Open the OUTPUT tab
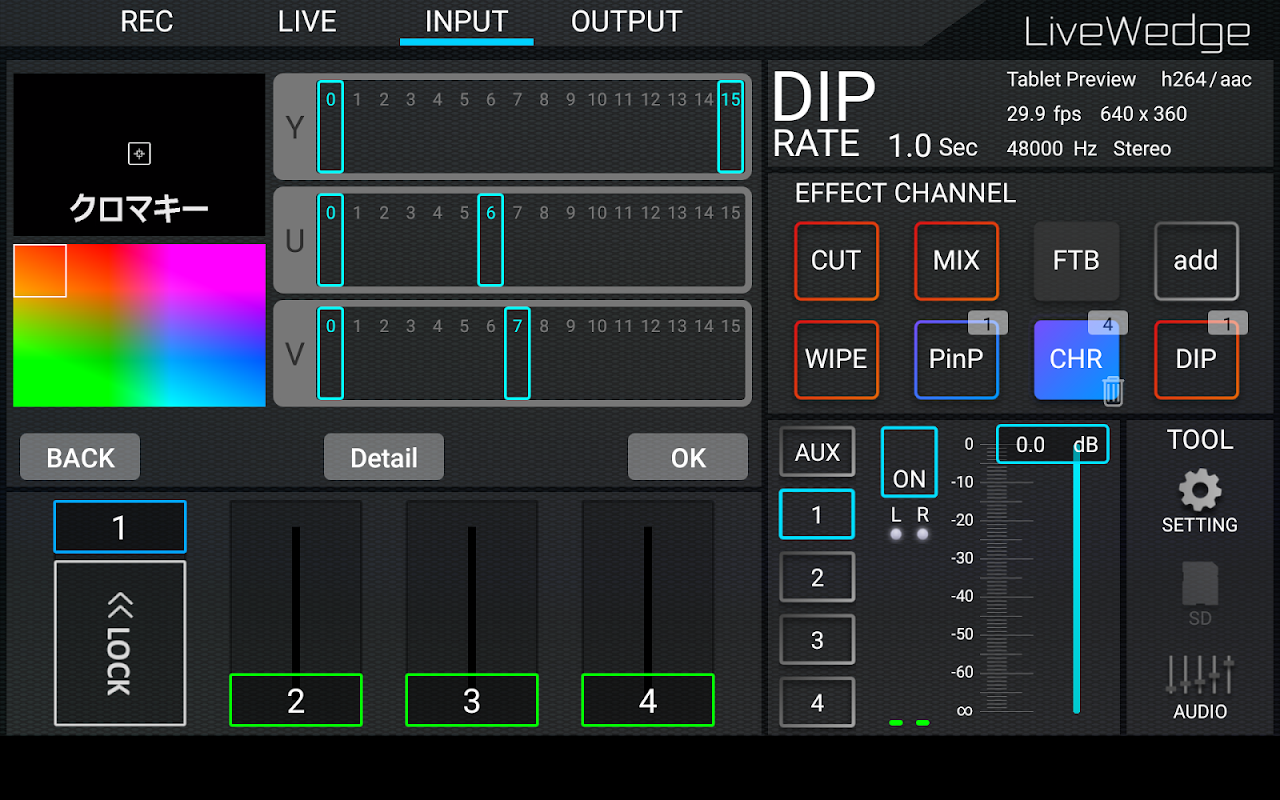Image resolution: width=1280 pixels, height=800 pixels. click(626, 22)
